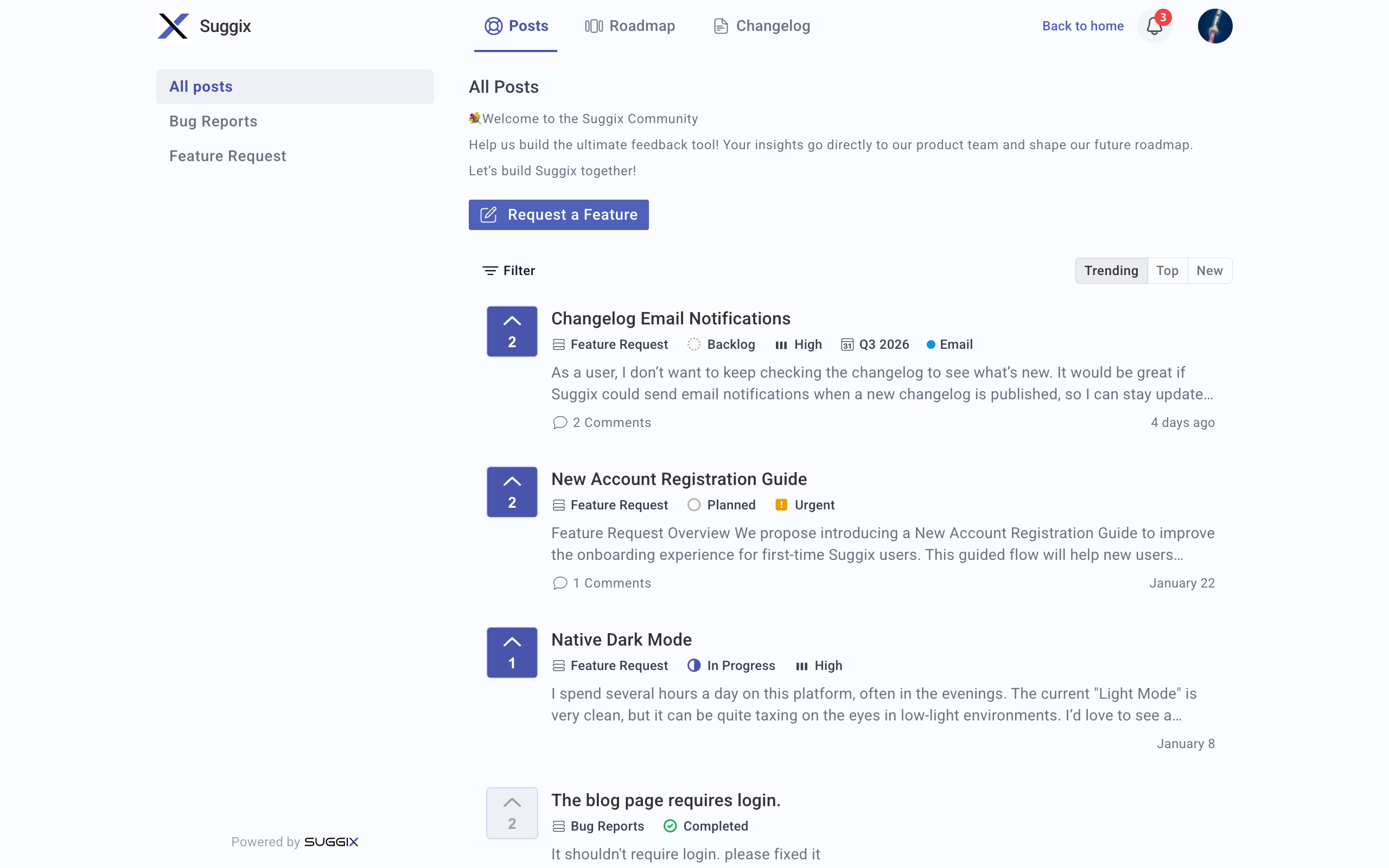
Task: Click the Suggix X logo
Action: pyautogui.click(x=173, y=27)
